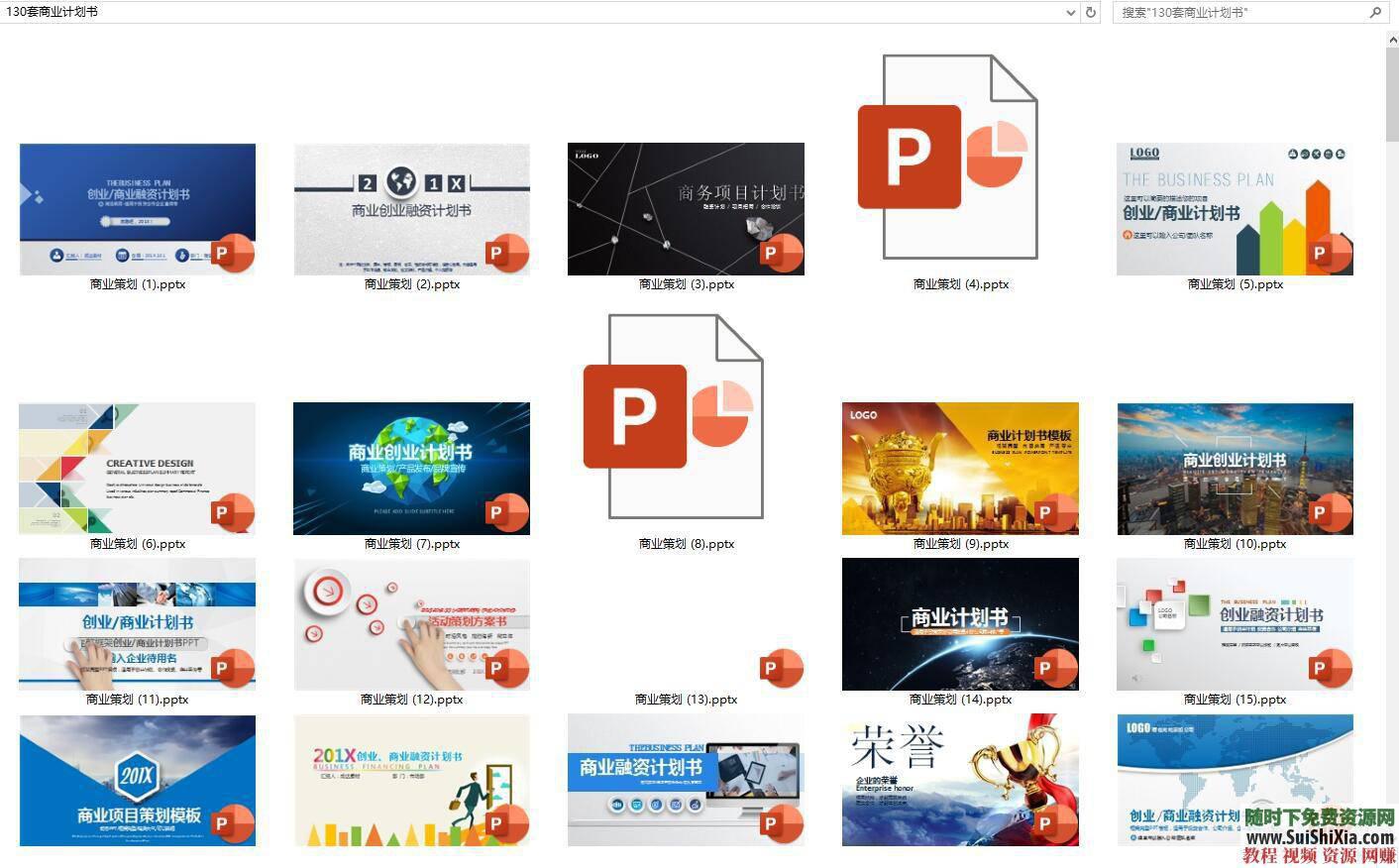Select the file 商业策划 (2).pptx by its name
1399x868 pixels.
click(411, 284)
